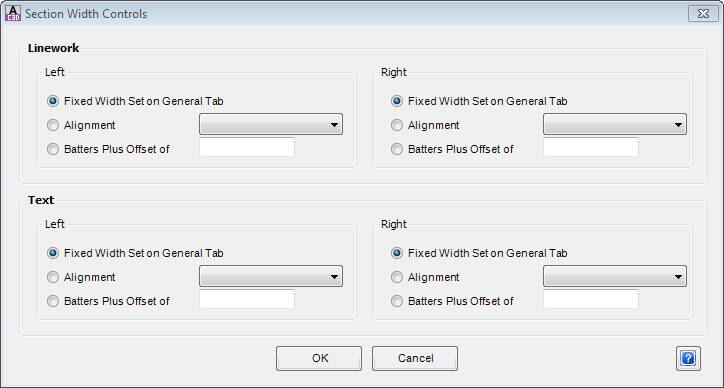Close the Section Width Controls dialog
Image resolution: width=724 pixels, height=388 pixels.
click(703, 13)
